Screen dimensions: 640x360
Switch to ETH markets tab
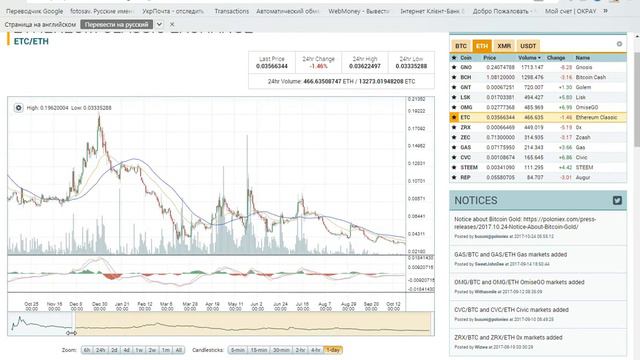pyautogui.click(x=482, y=46)
